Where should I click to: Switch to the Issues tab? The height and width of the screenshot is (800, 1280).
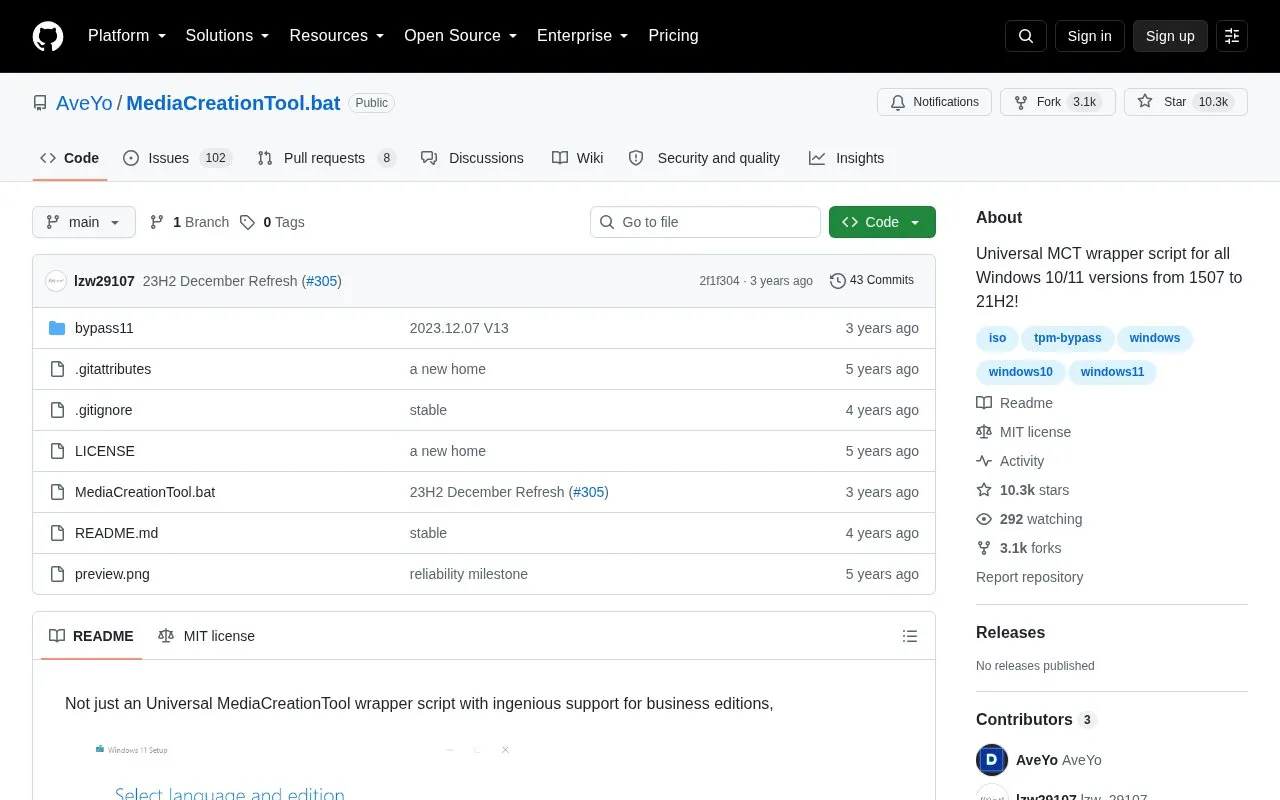tap(177, 158)
